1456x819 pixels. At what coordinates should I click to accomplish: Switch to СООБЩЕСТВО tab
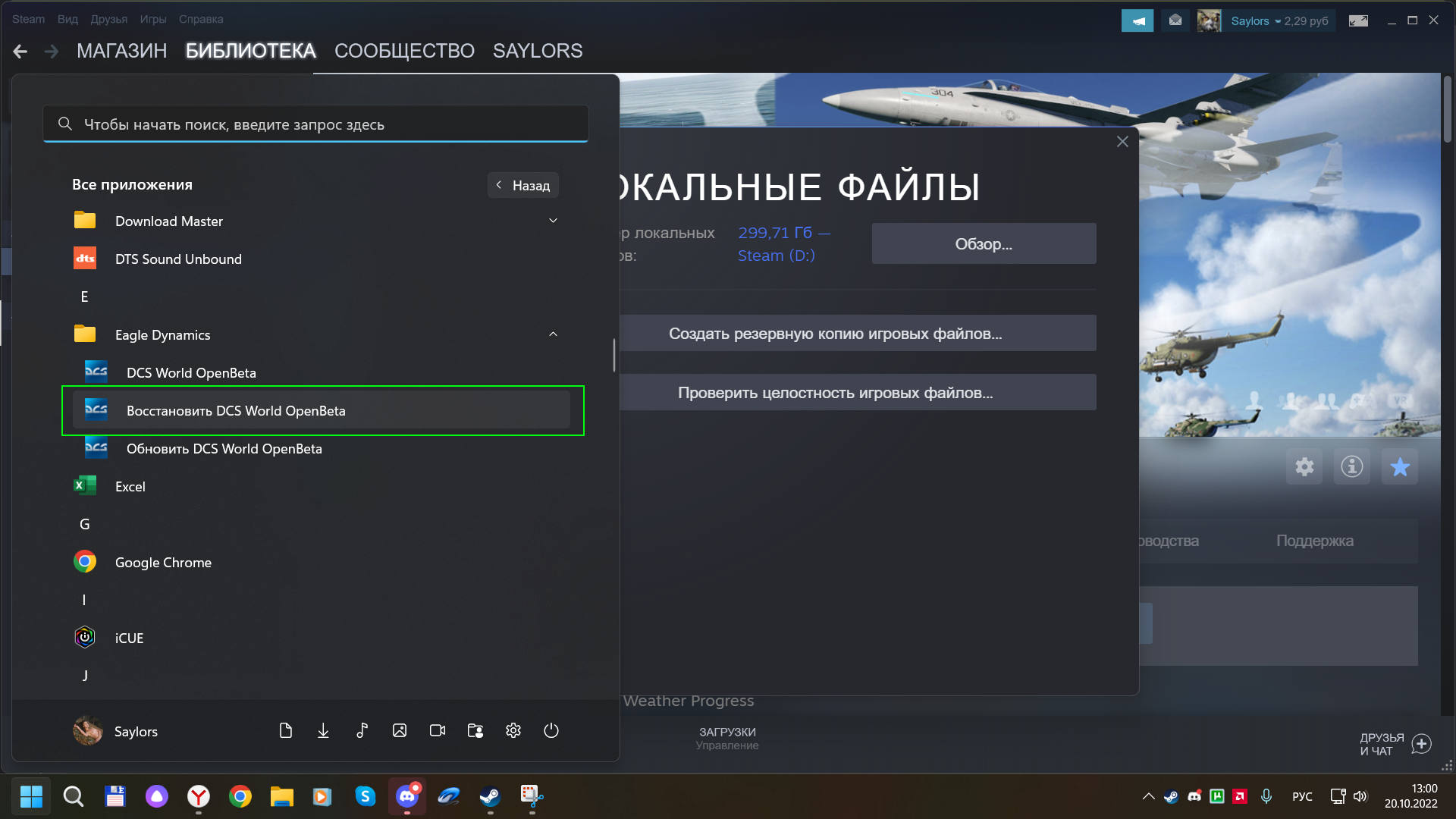click(x=404, y=51)
